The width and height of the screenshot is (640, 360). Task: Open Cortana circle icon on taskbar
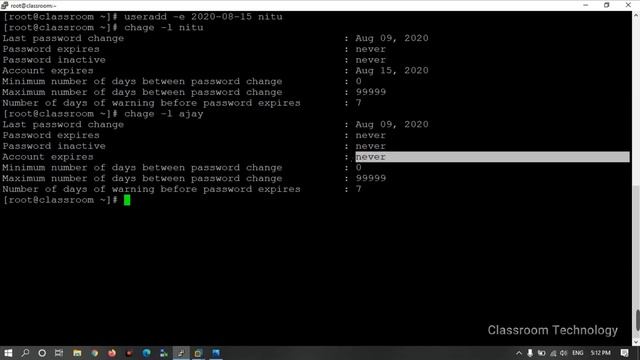click(x=42, y=353)
